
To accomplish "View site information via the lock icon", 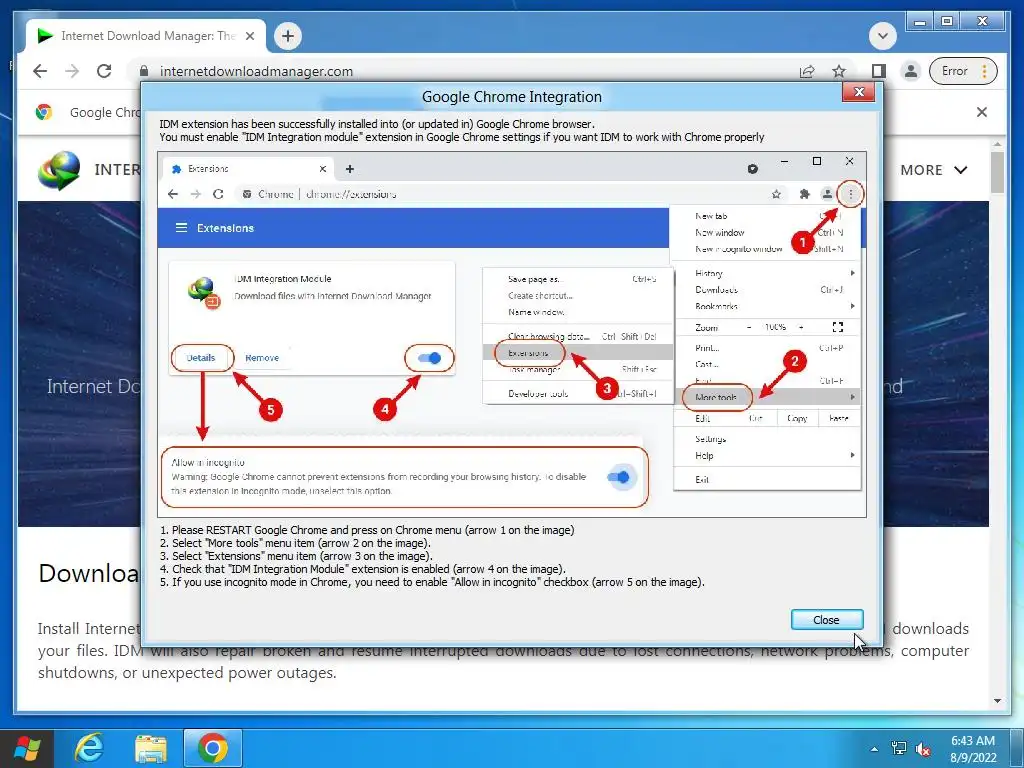I will click(144, 71).
